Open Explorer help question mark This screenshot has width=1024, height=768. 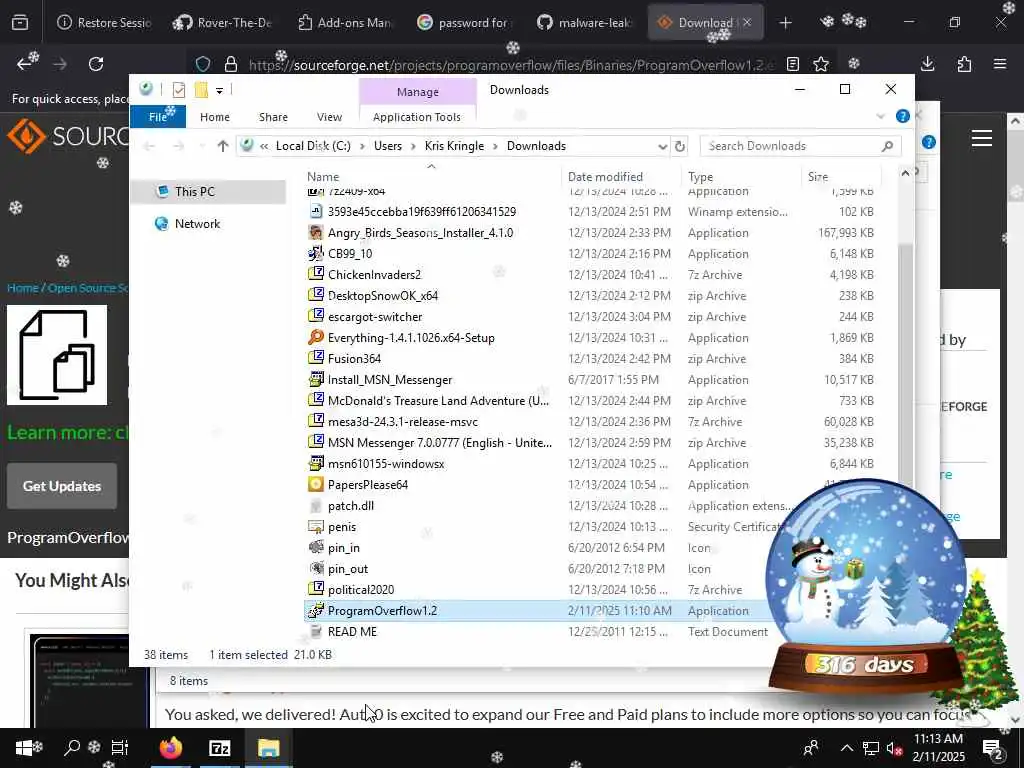pyautogui.click(x=903, y=116)
